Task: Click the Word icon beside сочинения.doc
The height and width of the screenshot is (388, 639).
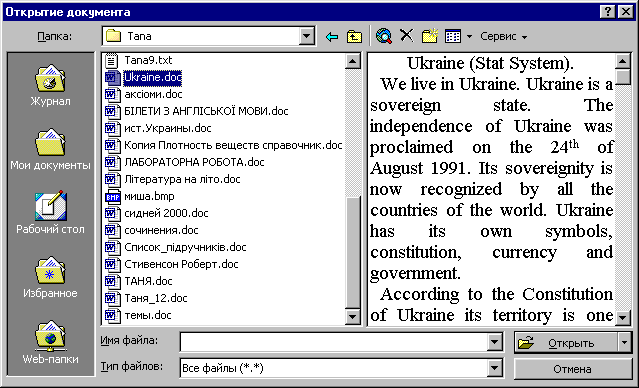Action: [x=112, y=231]
